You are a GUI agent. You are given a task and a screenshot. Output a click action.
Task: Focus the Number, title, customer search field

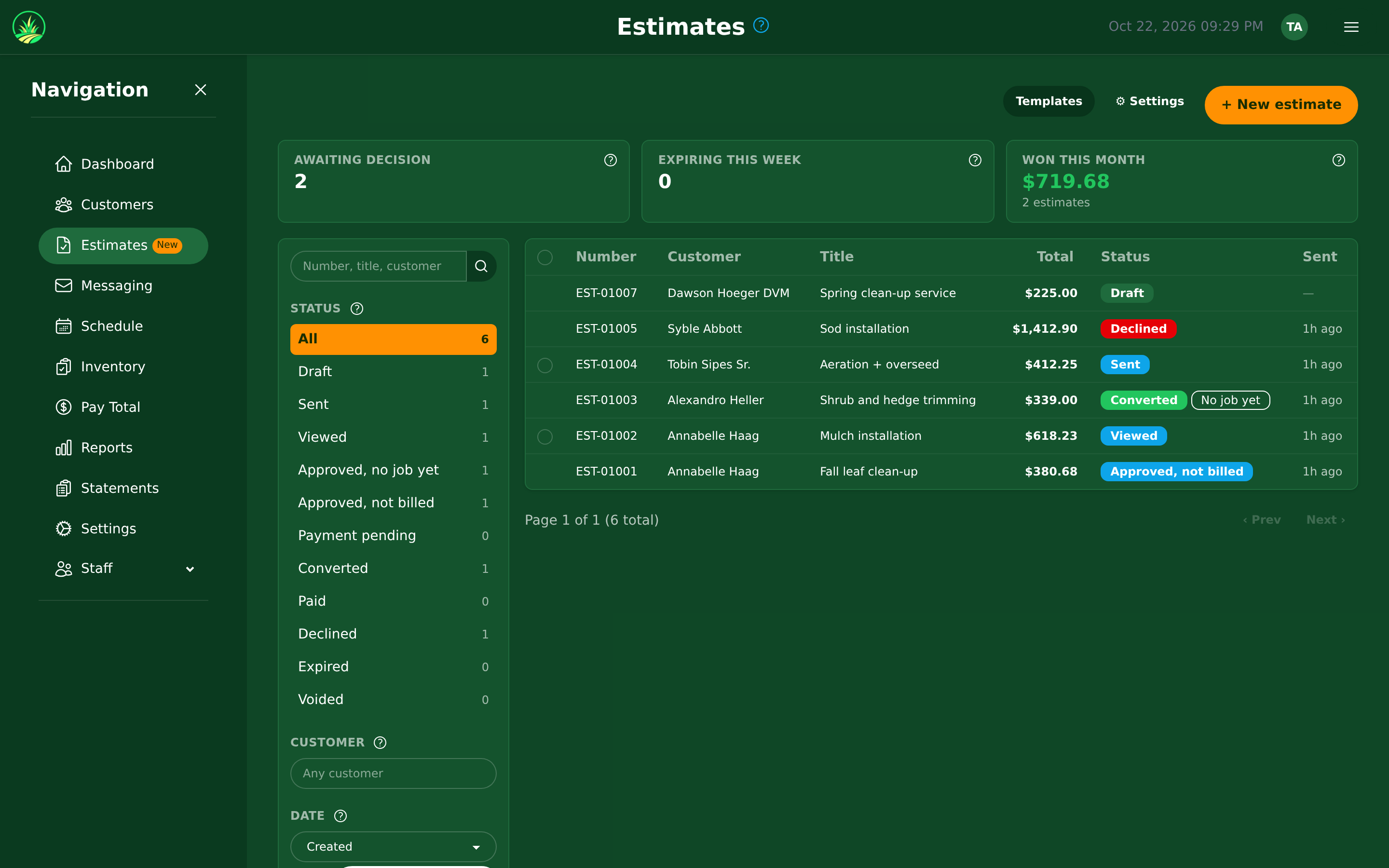[x=379, y=266]
